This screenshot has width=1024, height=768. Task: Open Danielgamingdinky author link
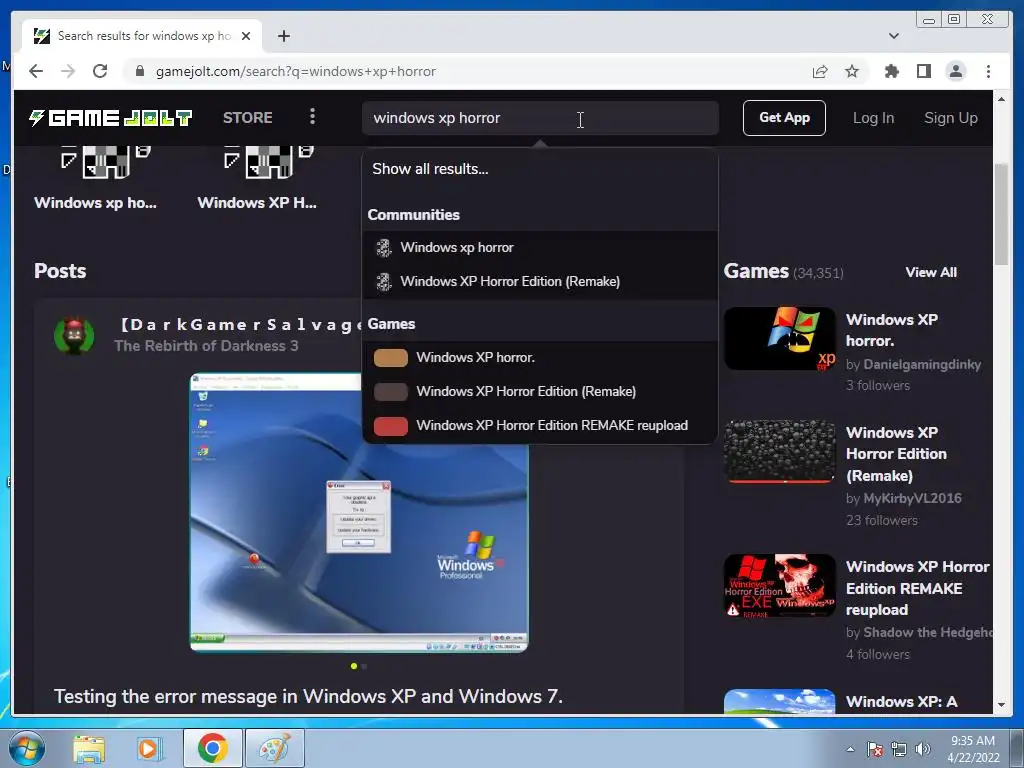coord(922,364)
